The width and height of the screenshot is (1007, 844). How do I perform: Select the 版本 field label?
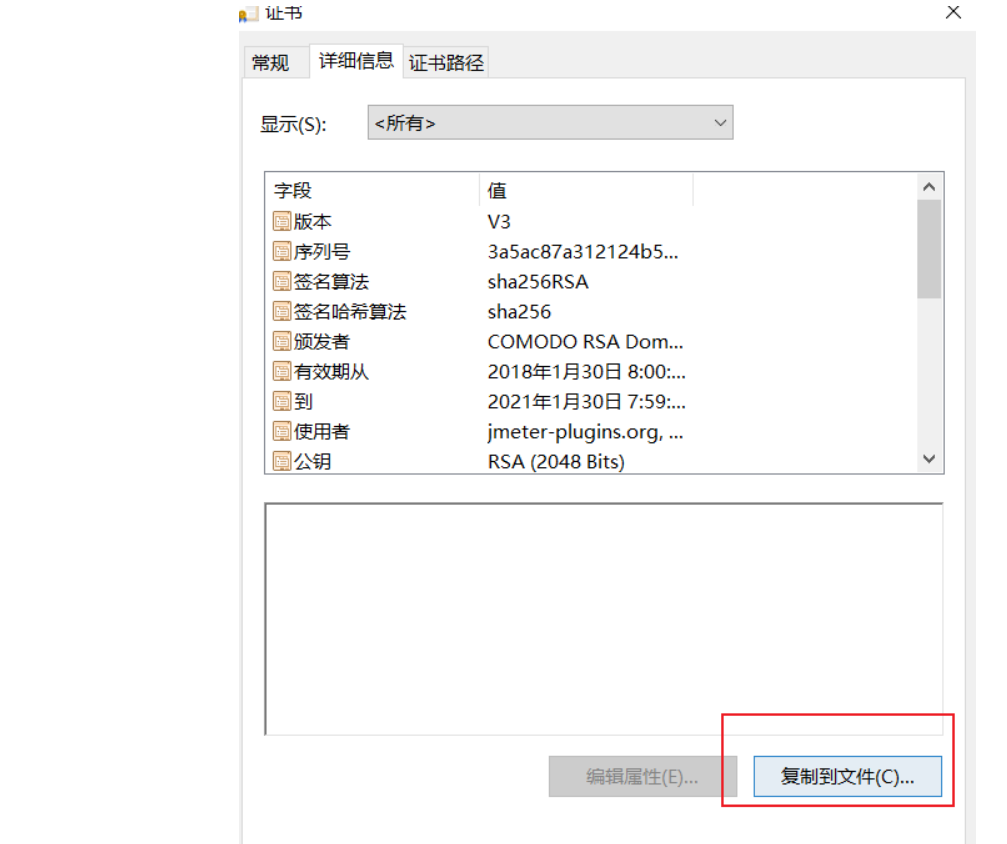(x=312, y=222)
